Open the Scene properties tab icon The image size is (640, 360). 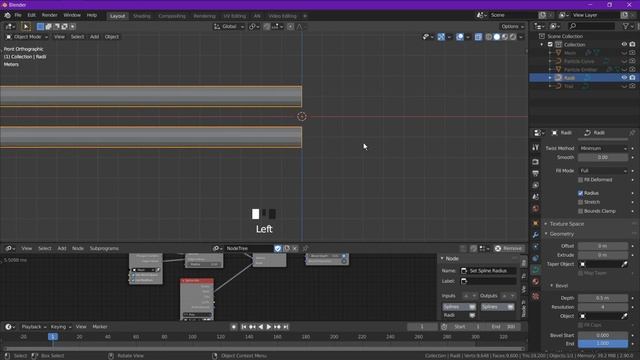536,197
